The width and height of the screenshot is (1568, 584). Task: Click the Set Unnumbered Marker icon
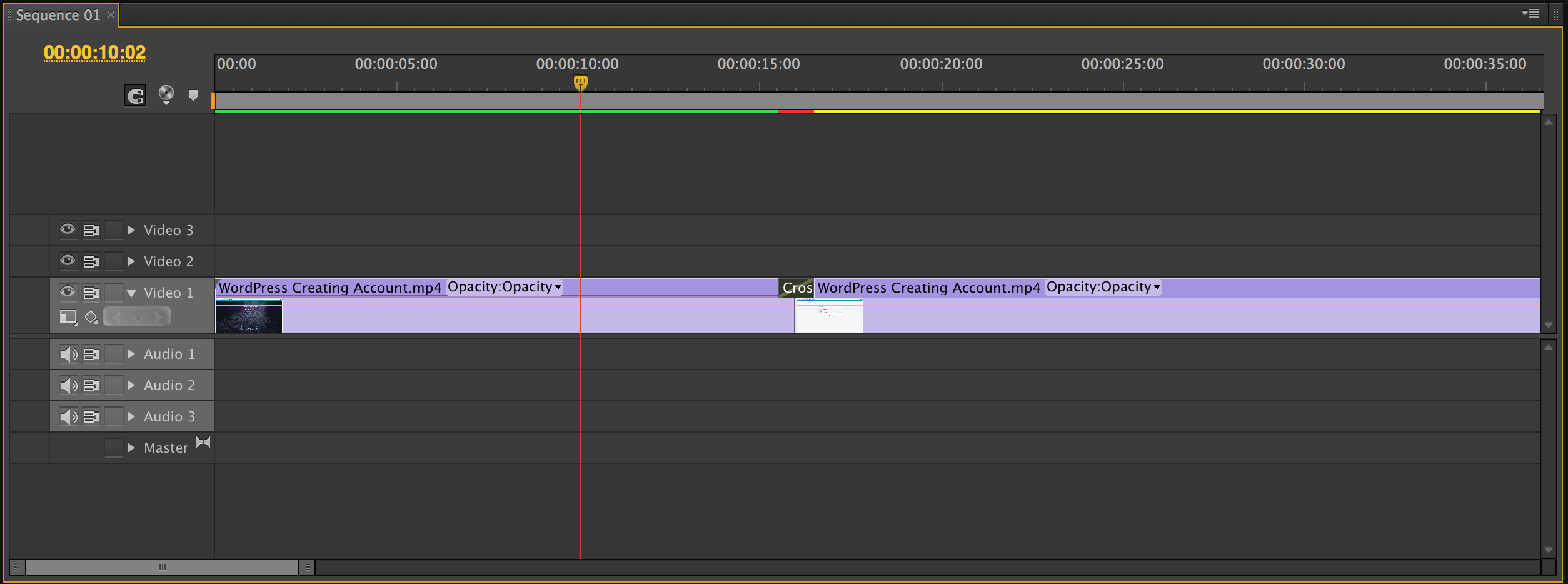tap(193, 95)
